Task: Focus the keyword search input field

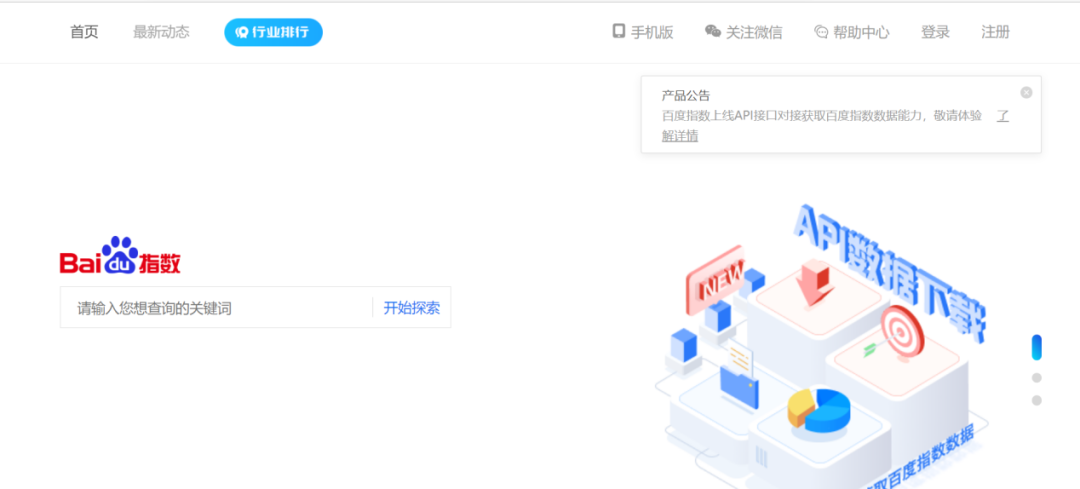Action: coord(216,308)
